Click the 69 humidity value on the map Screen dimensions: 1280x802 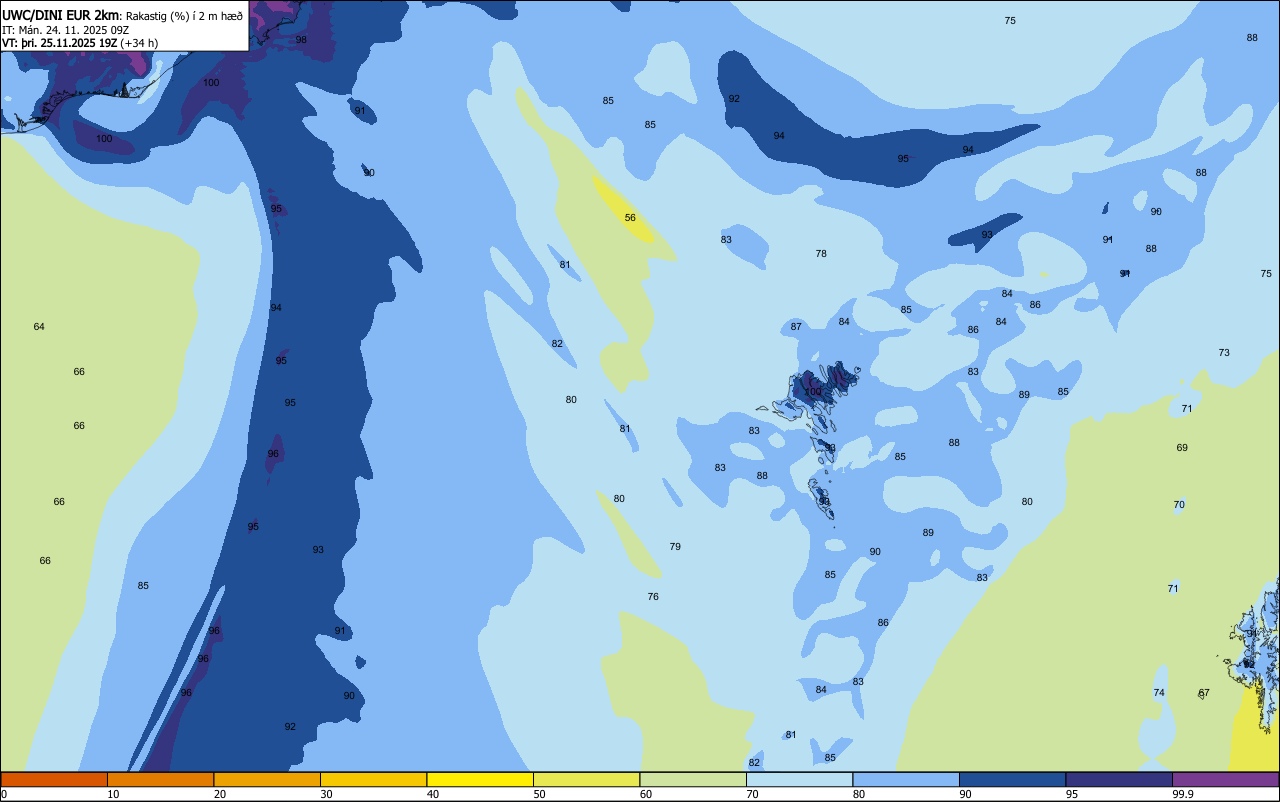[x=1182, y=448]
